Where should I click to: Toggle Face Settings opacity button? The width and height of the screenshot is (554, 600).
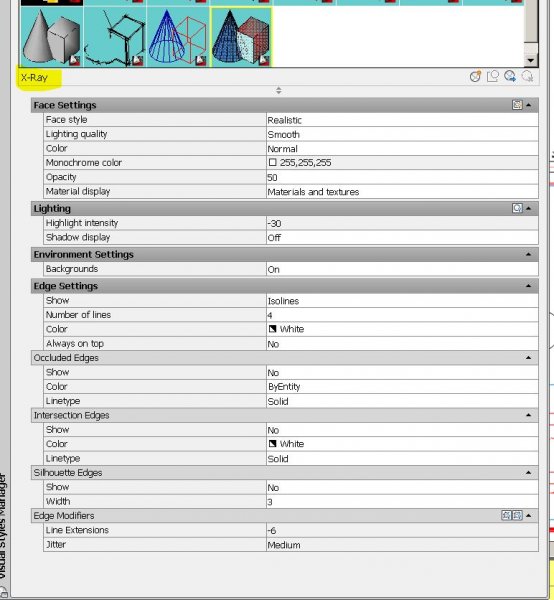coord(517,105)
